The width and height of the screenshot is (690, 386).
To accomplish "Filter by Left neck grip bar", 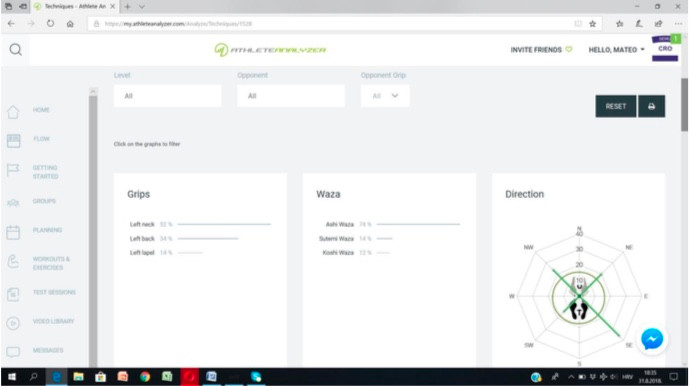I will point(224,224).
